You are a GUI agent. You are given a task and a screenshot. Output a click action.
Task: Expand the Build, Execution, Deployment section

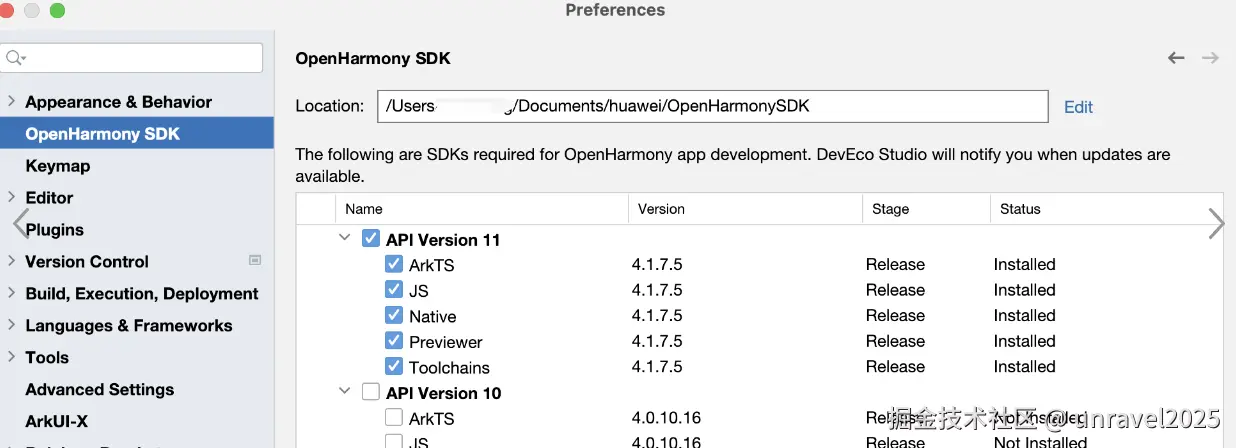click(x=11, y=294)
